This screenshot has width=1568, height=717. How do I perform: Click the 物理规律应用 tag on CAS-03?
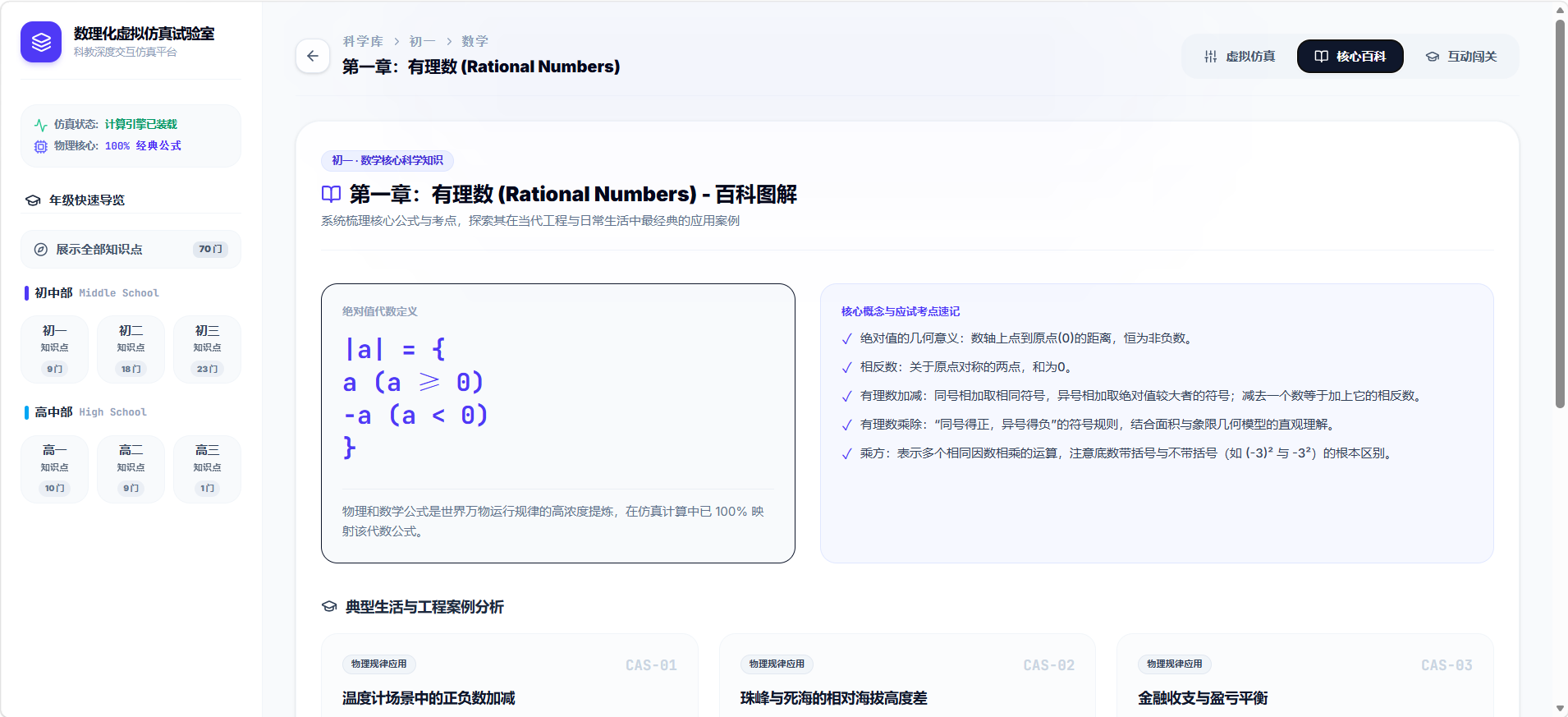coord(1175,664)
